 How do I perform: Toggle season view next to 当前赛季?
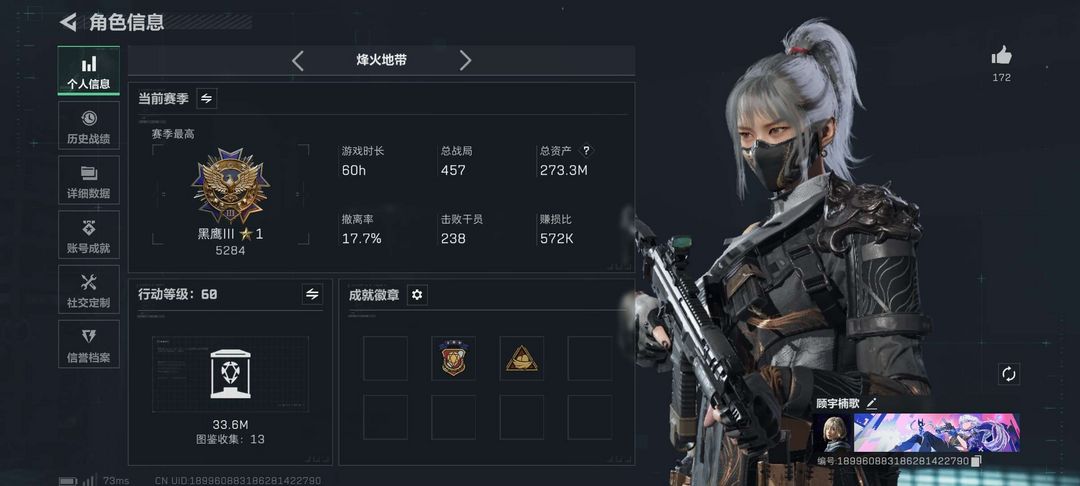[207, 98]
